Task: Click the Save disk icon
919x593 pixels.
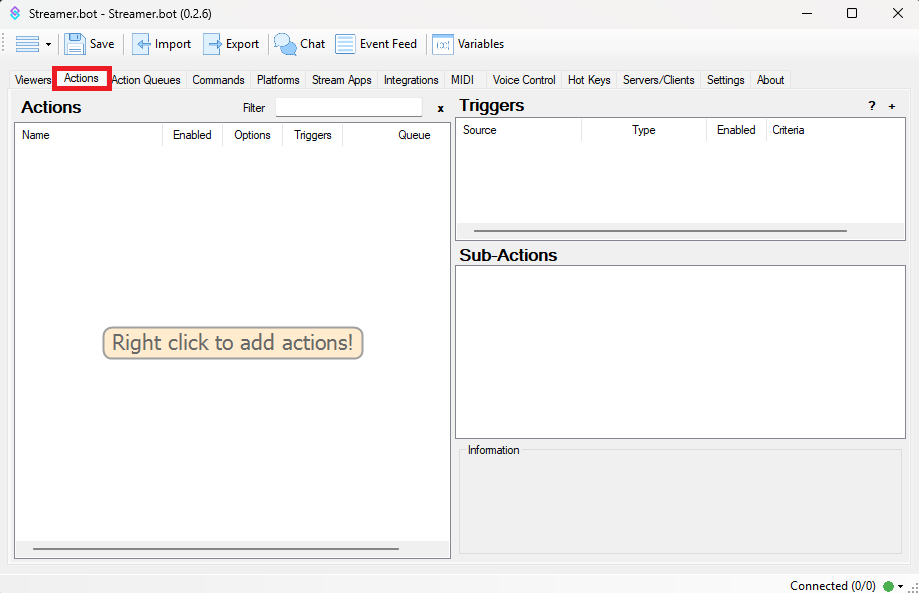Action: point(75,44)
